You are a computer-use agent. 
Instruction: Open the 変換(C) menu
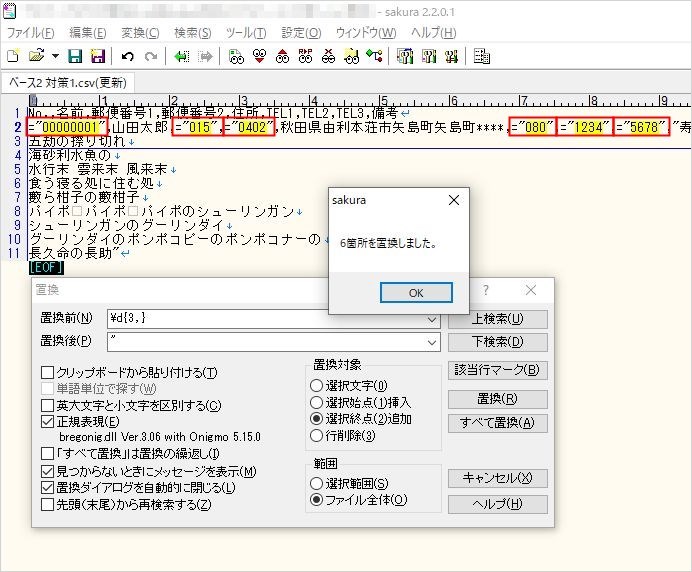pyautogui.click(x=140, y=33)
